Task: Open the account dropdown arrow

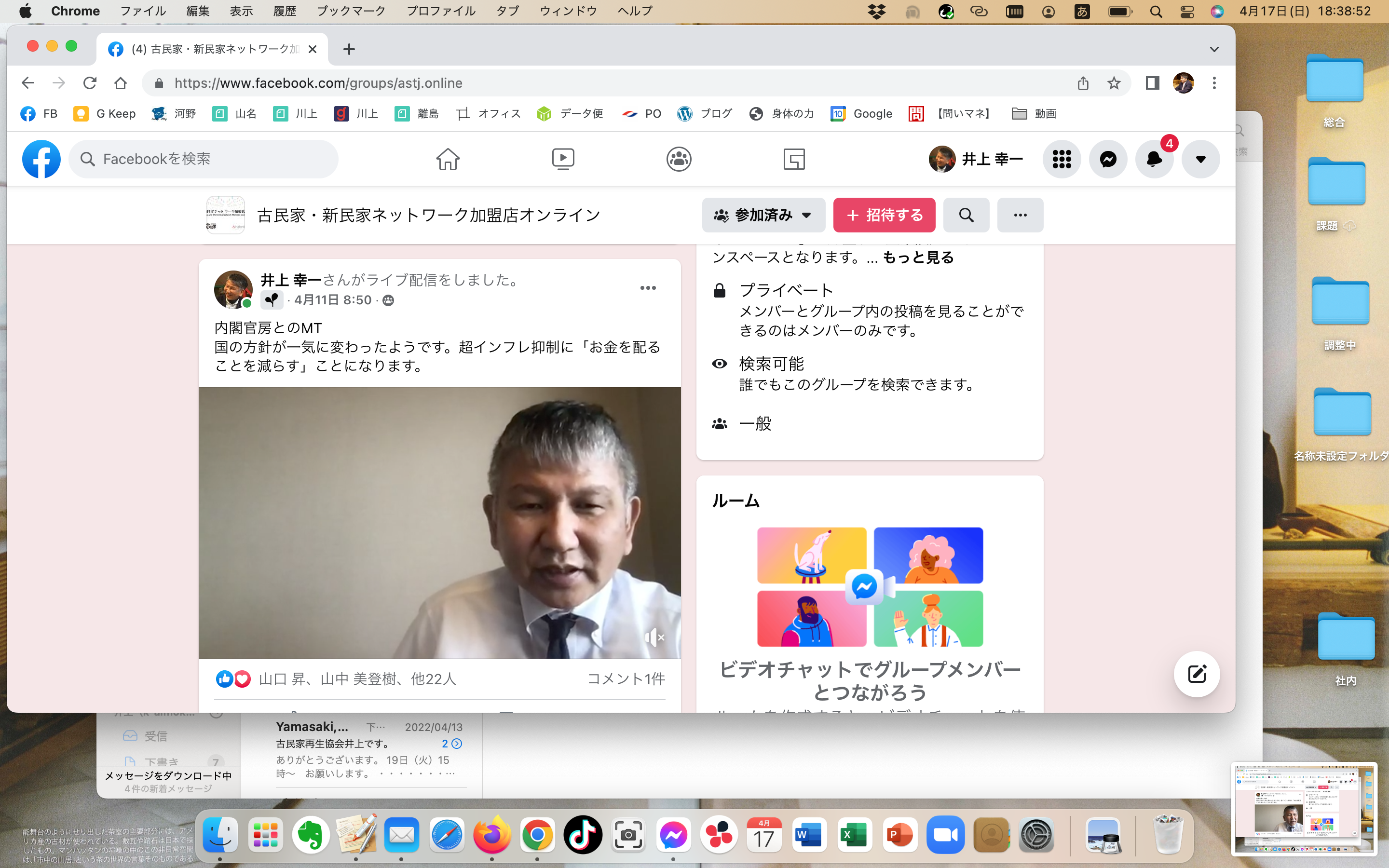Action: (1200, 159)
